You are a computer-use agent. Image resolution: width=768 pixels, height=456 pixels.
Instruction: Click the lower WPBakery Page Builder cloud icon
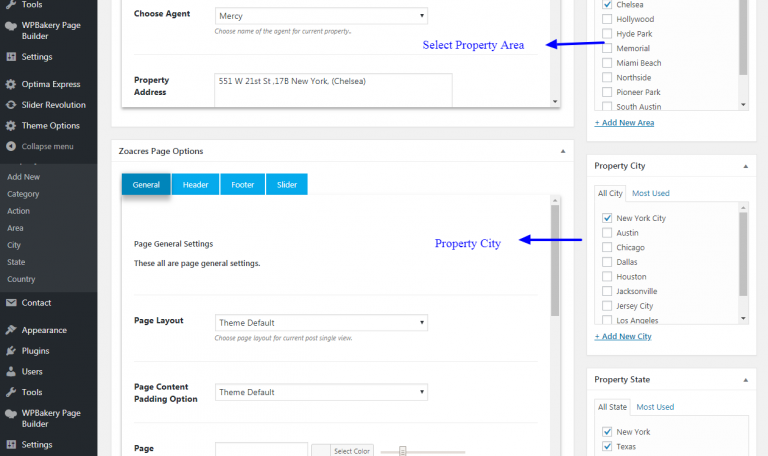(11, 413)
